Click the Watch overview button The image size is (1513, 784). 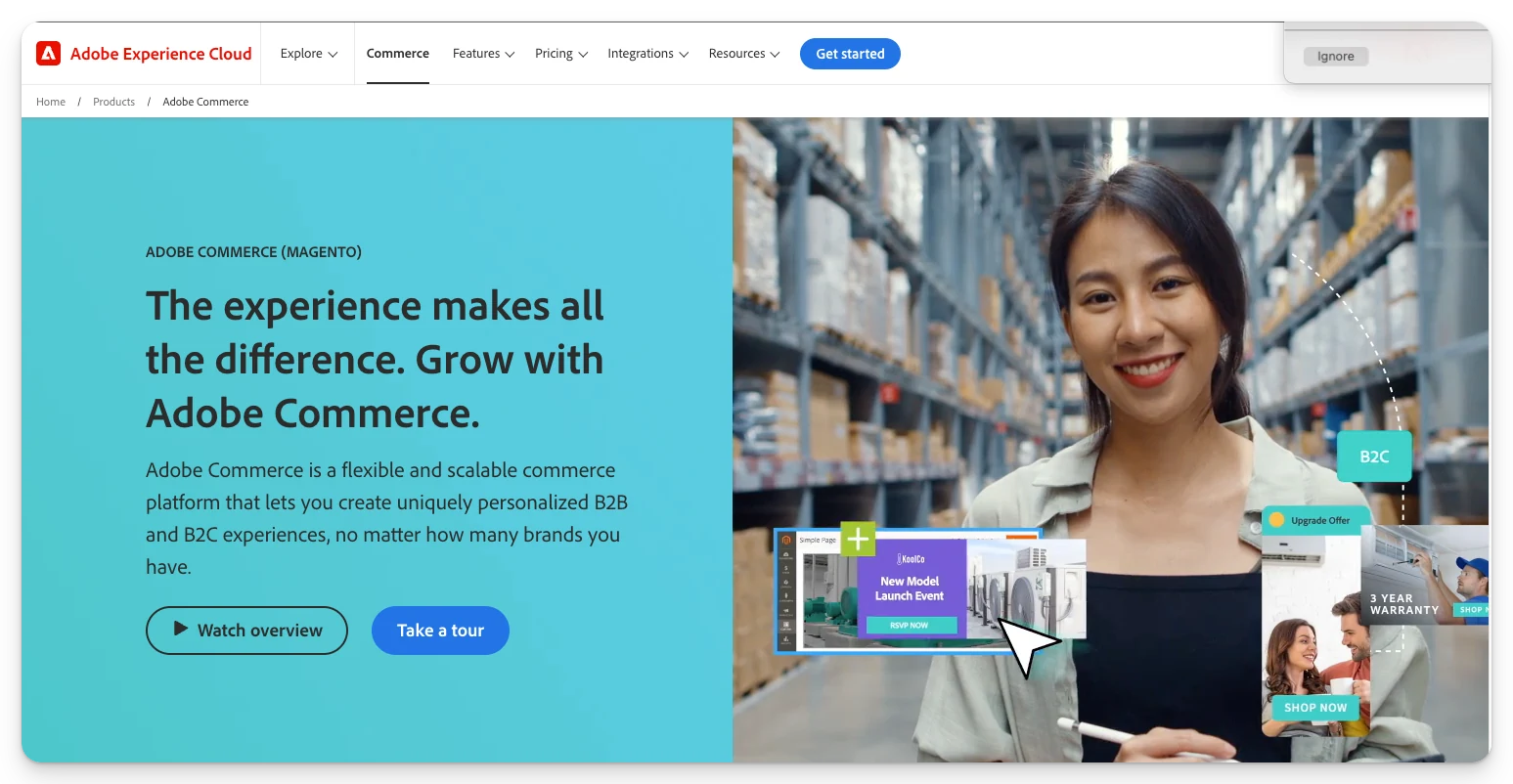246,631
